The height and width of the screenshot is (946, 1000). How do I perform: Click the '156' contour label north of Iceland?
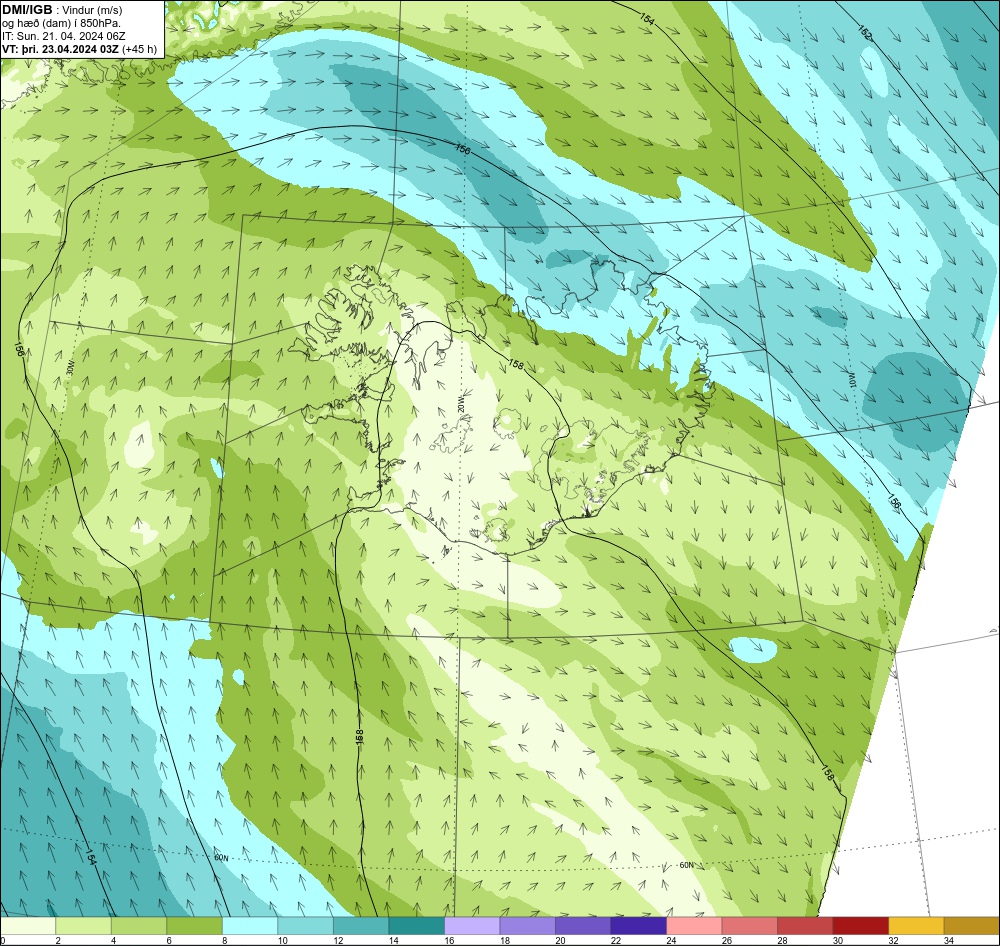pos(464,150)
